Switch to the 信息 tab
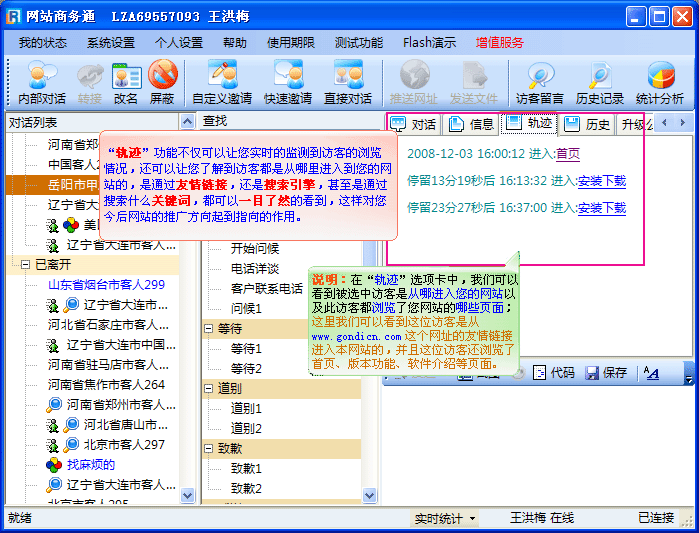 click(471, 124)
